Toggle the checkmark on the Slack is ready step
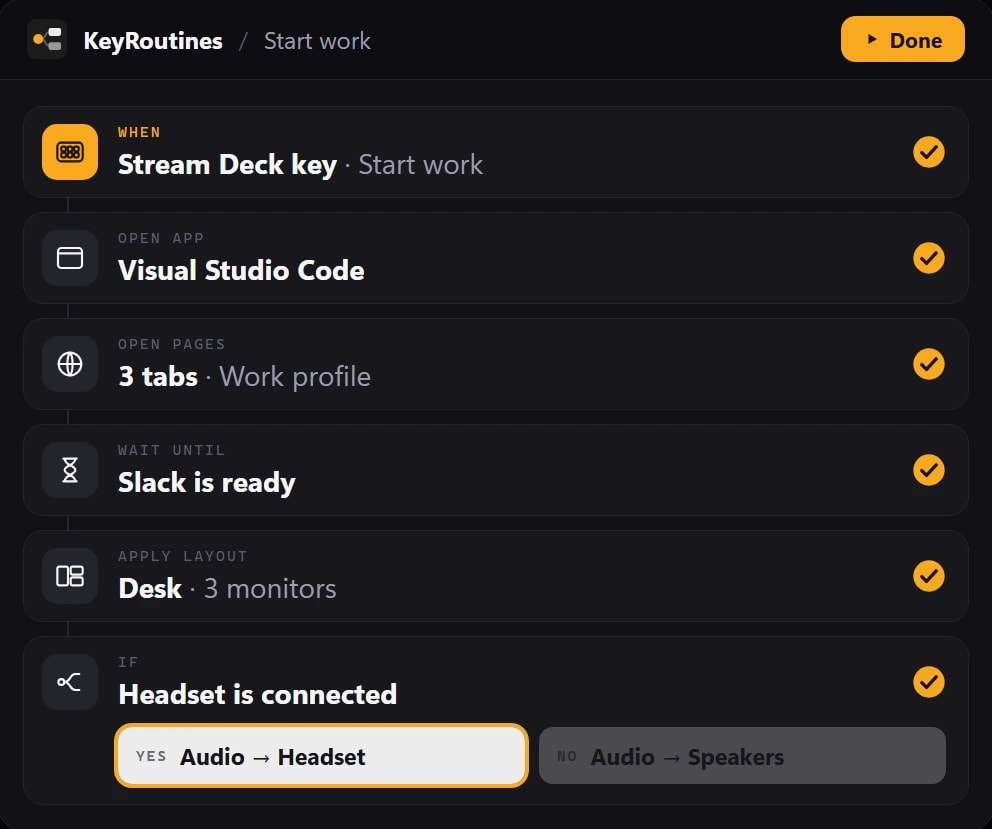Viewport: 992px width, 829px height. pos(928,470)
